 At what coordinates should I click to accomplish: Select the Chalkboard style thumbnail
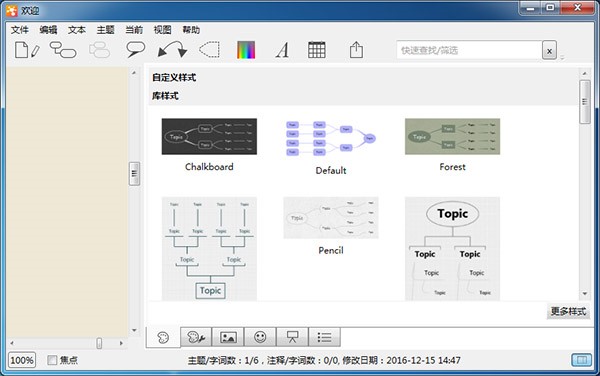[x=209, y=136]
